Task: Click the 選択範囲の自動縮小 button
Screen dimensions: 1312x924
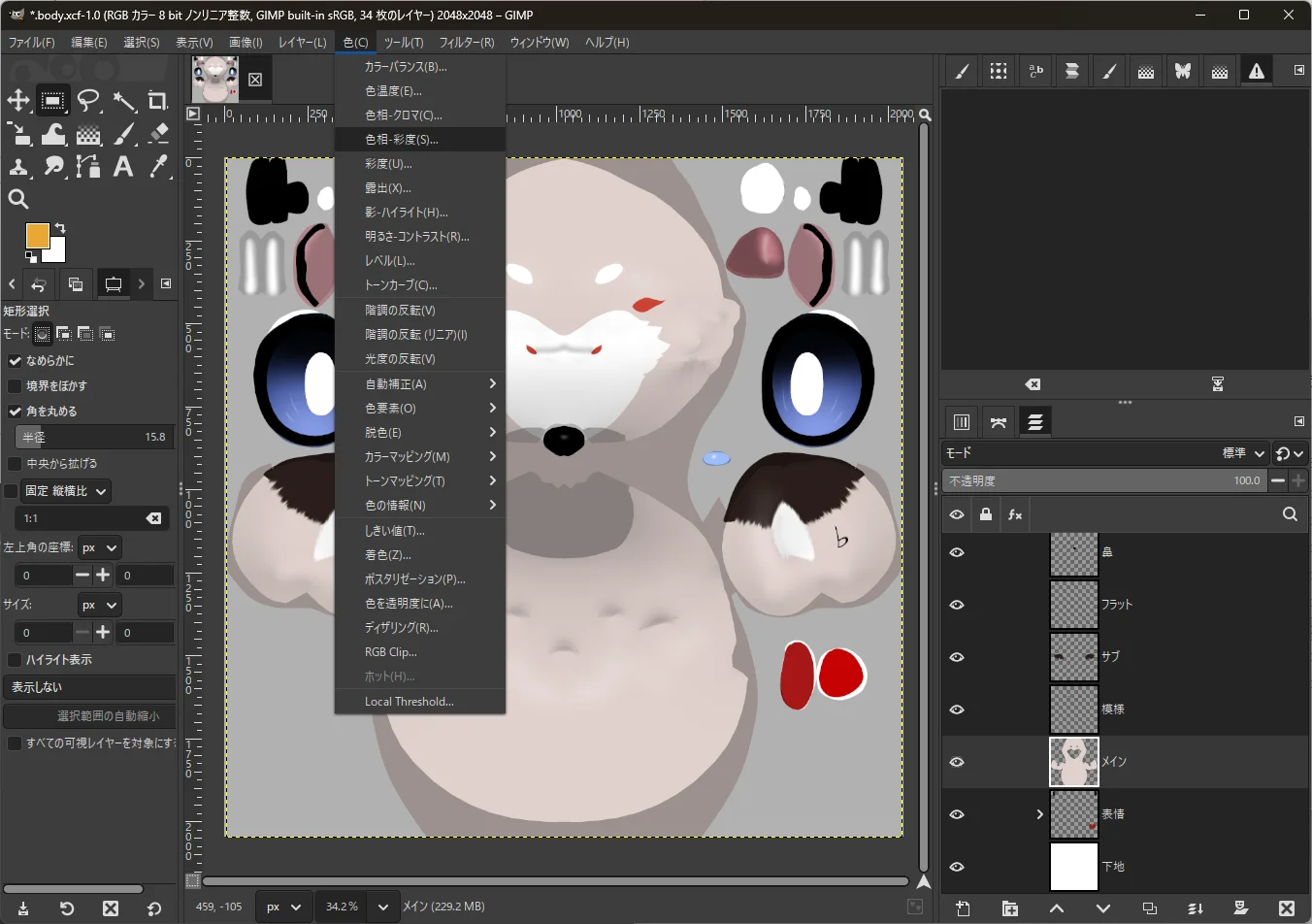Action: click(x=89, y=716)
